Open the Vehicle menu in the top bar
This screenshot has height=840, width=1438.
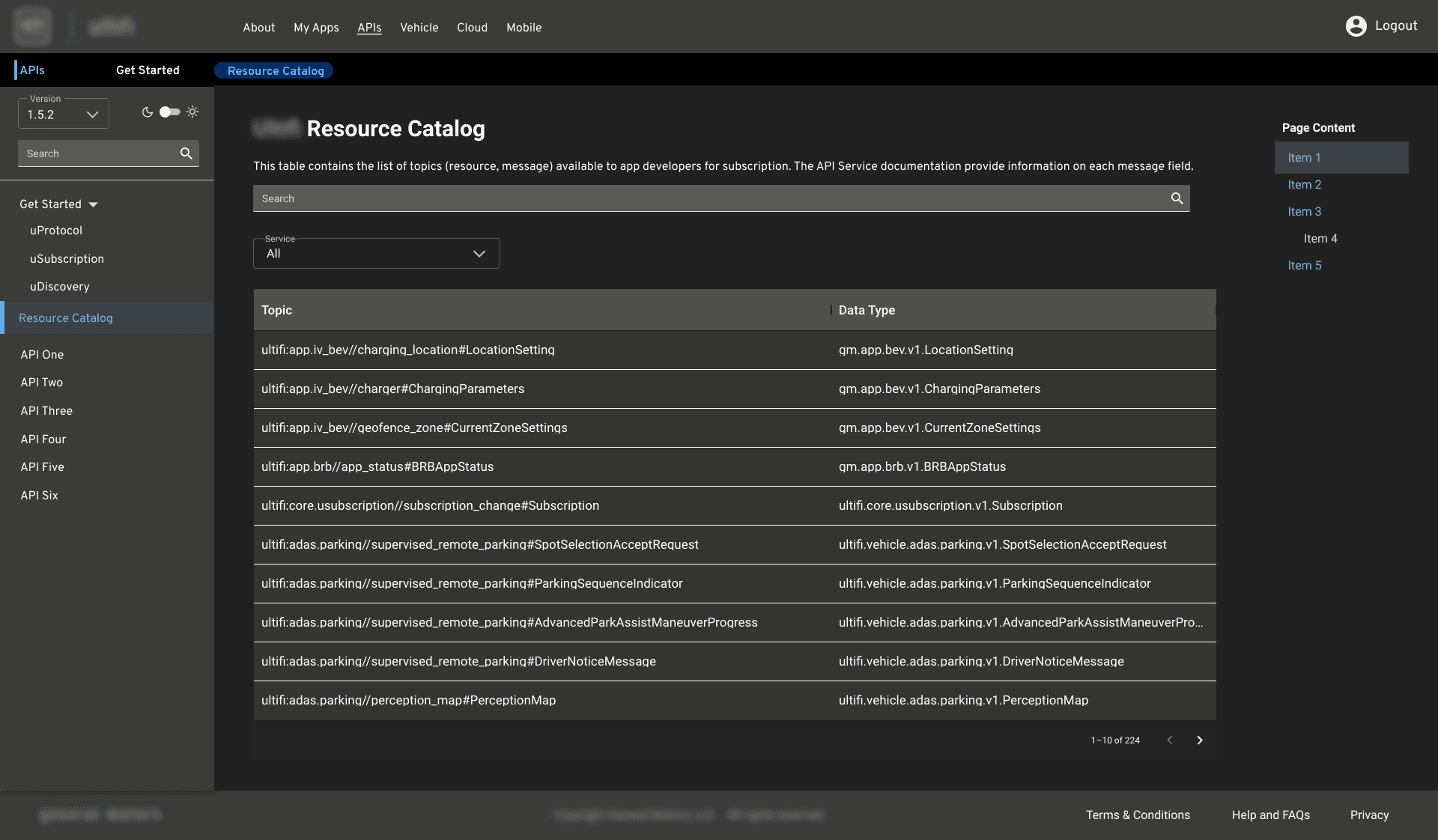(419, 28)
